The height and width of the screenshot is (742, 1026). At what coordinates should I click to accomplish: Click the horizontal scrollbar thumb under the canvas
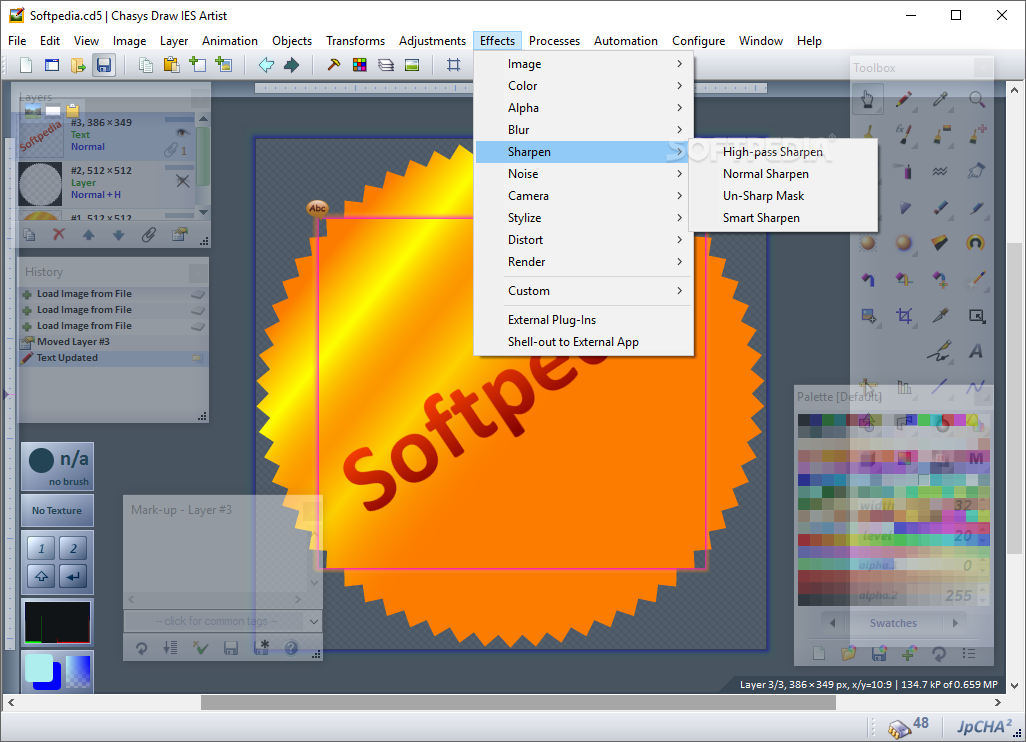[x=518, y=703]
